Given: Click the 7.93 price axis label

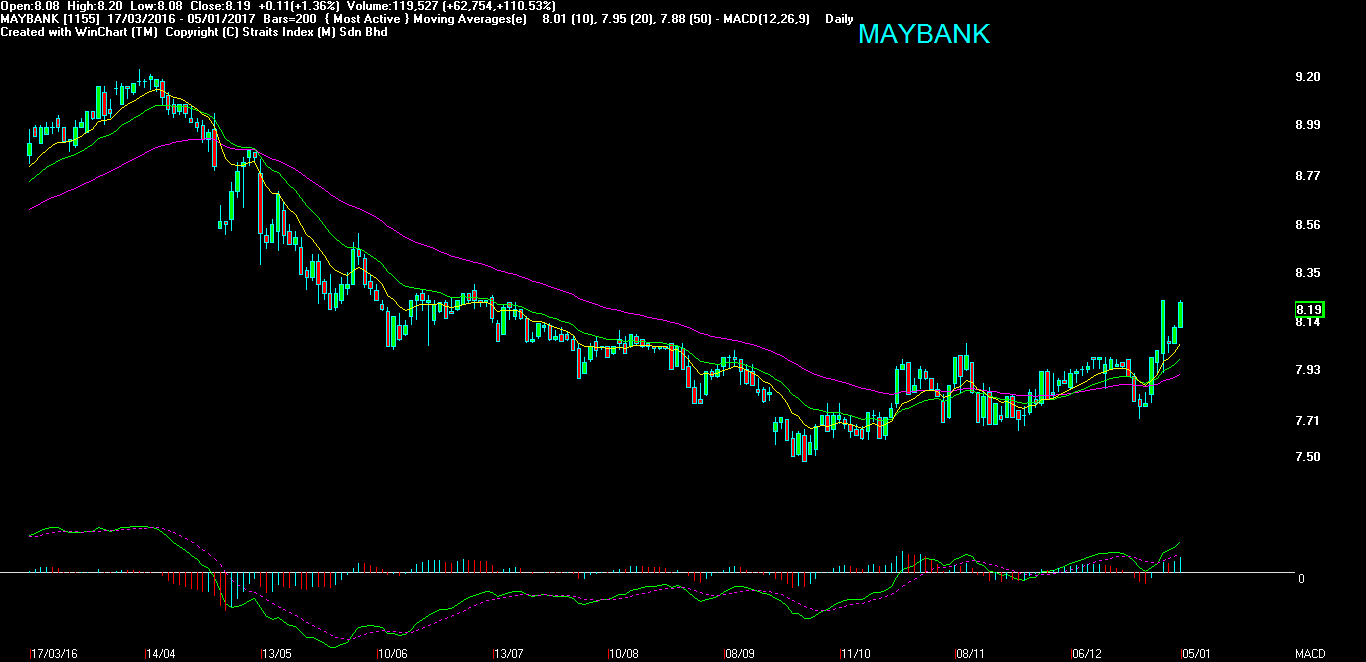Looking at the screenshot, I should (1308, 370).
